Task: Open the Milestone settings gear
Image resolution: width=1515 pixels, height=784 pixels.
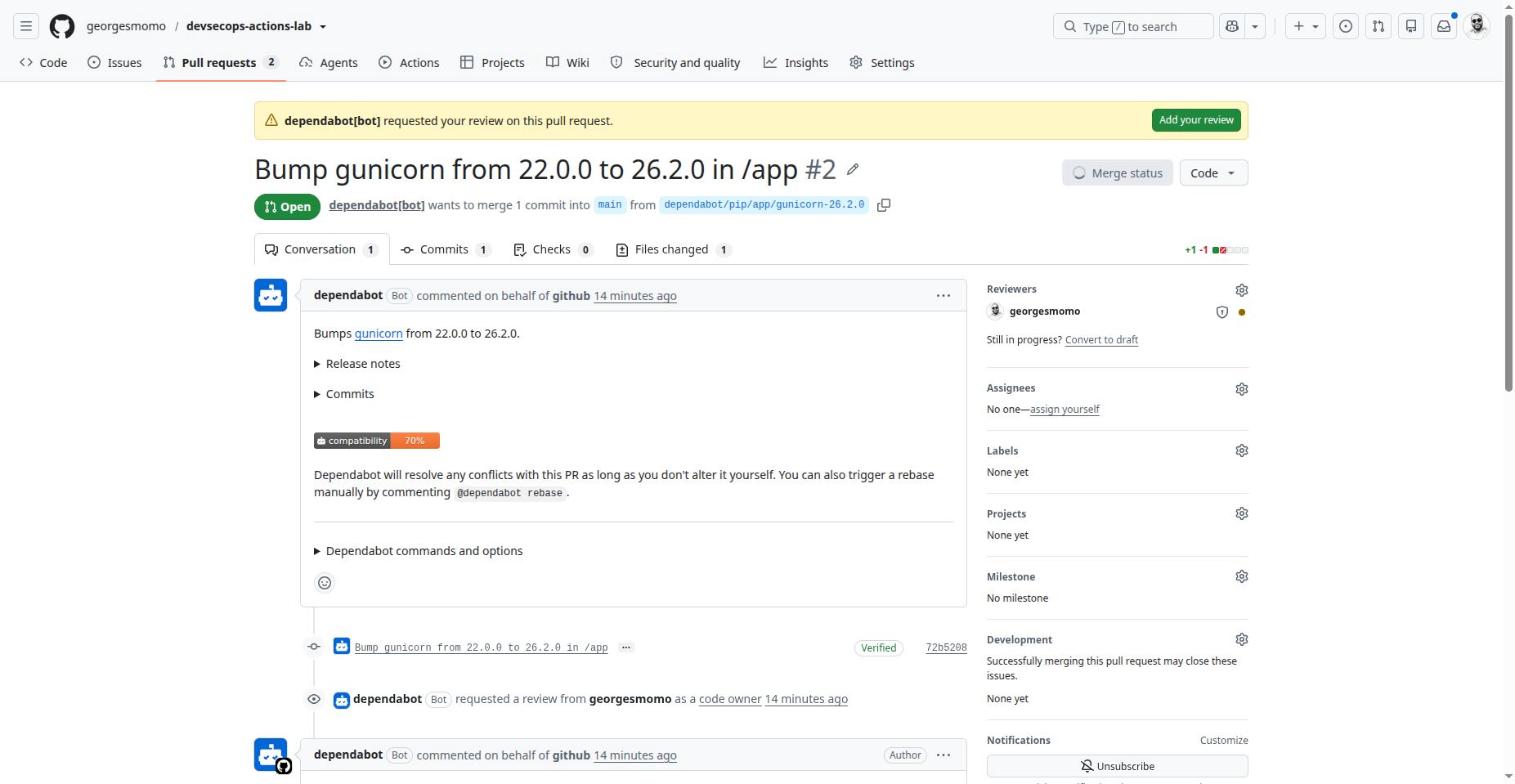Action: point(1241,577)
